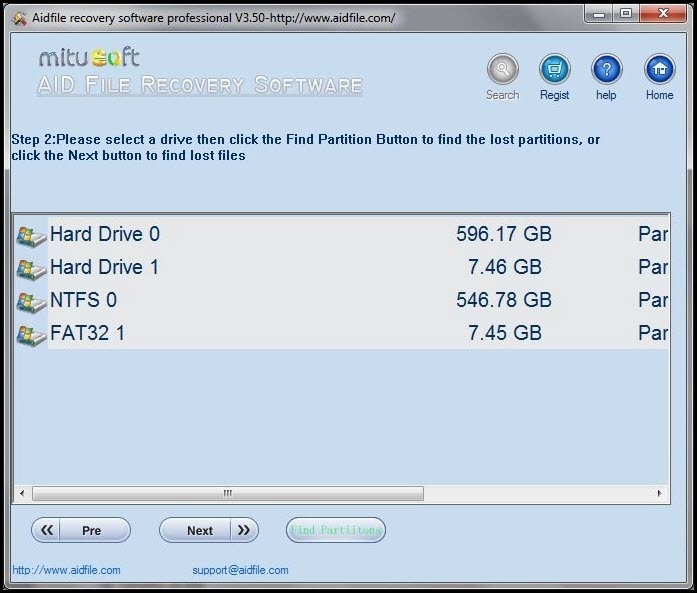This screenshot has height=593, width=697.
Task: Choose the FAT32 1 partition
Action: point(341,333)
